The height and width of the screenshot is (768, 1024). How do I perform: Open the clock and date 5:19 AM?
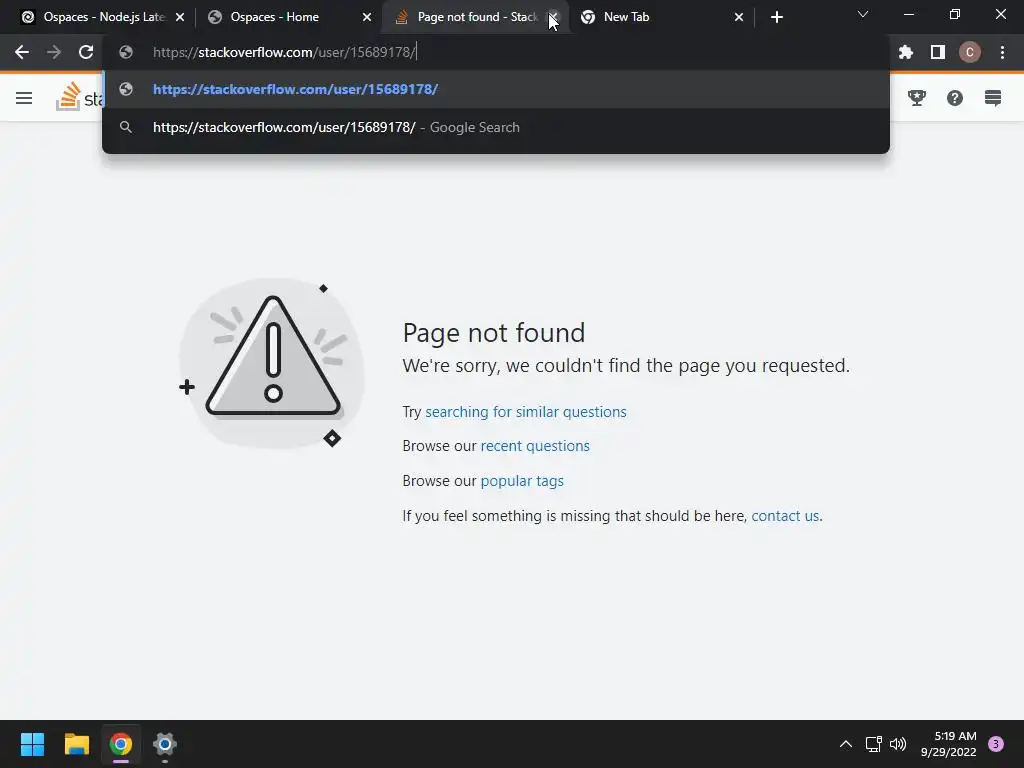[948, 744]
